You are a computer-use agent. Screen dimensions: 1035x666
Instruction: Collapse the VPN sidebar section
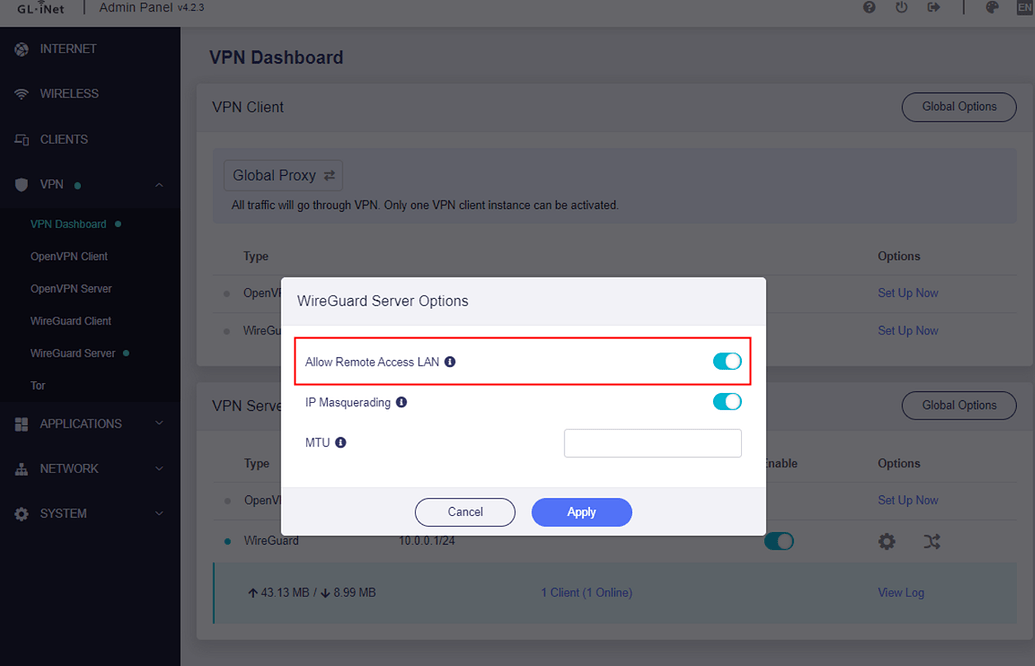tap(157, 184)
